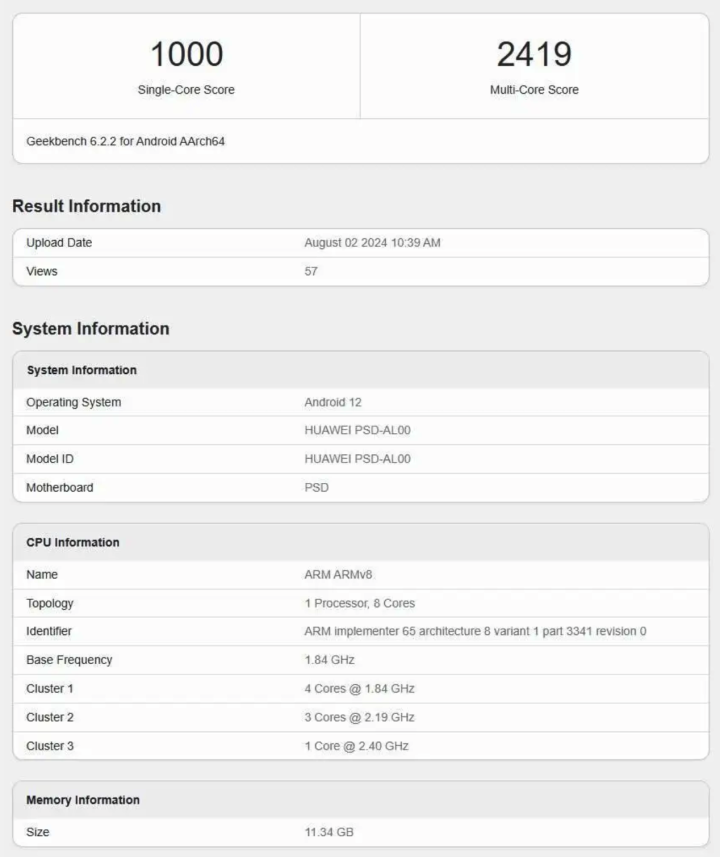Select the Topology label
720x857 pixels.
click(x=50, y=603)
